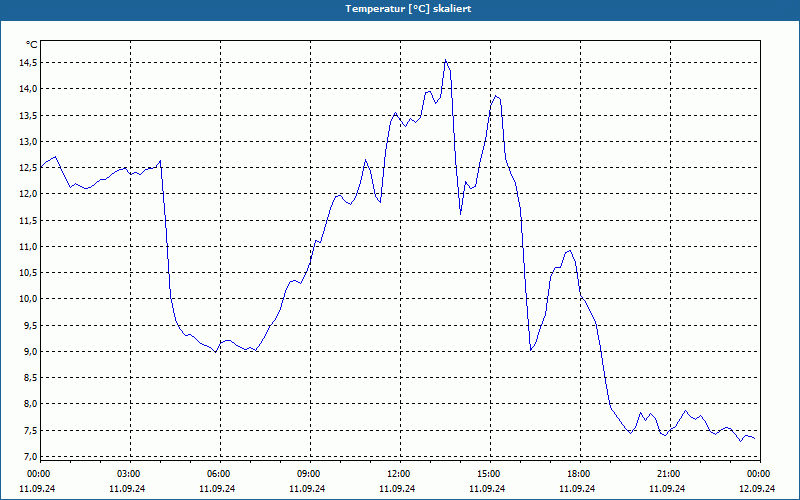Click the 12:00 time label
This screenshot has width=800, height=500.
click(x=398, y=474)
